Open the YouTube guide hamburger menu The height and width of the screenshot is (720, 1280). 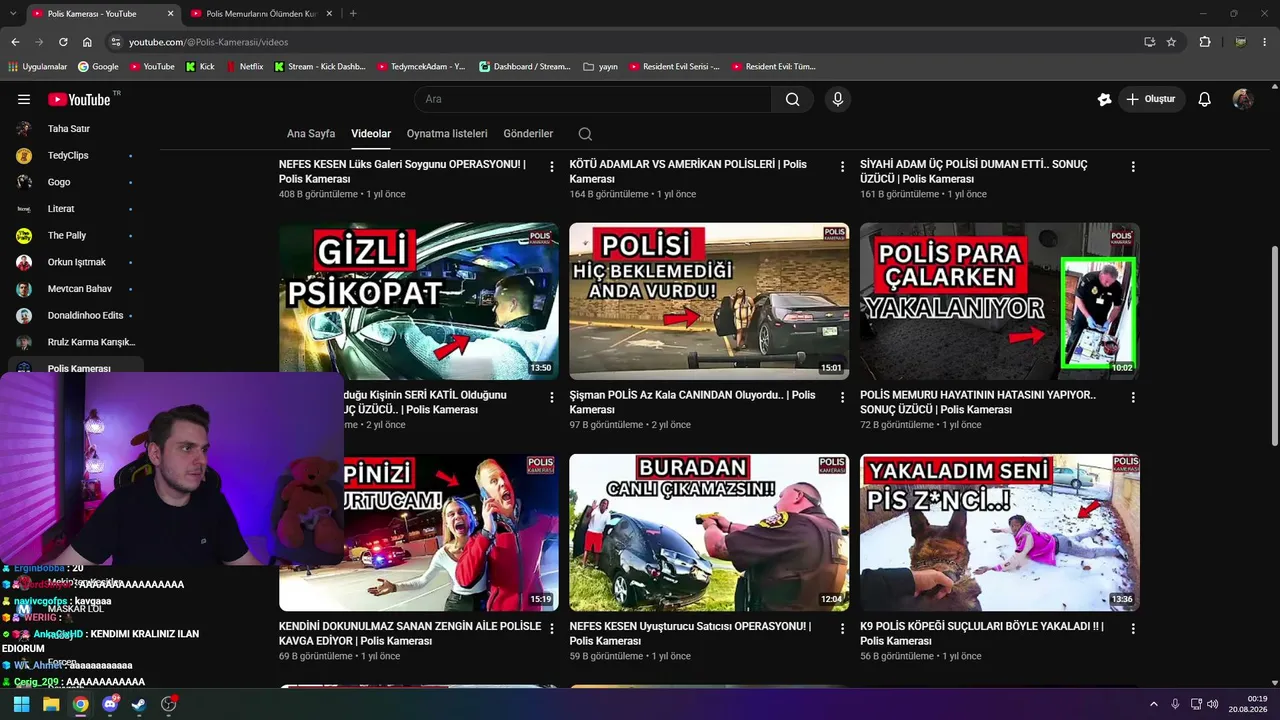[24, 99]
